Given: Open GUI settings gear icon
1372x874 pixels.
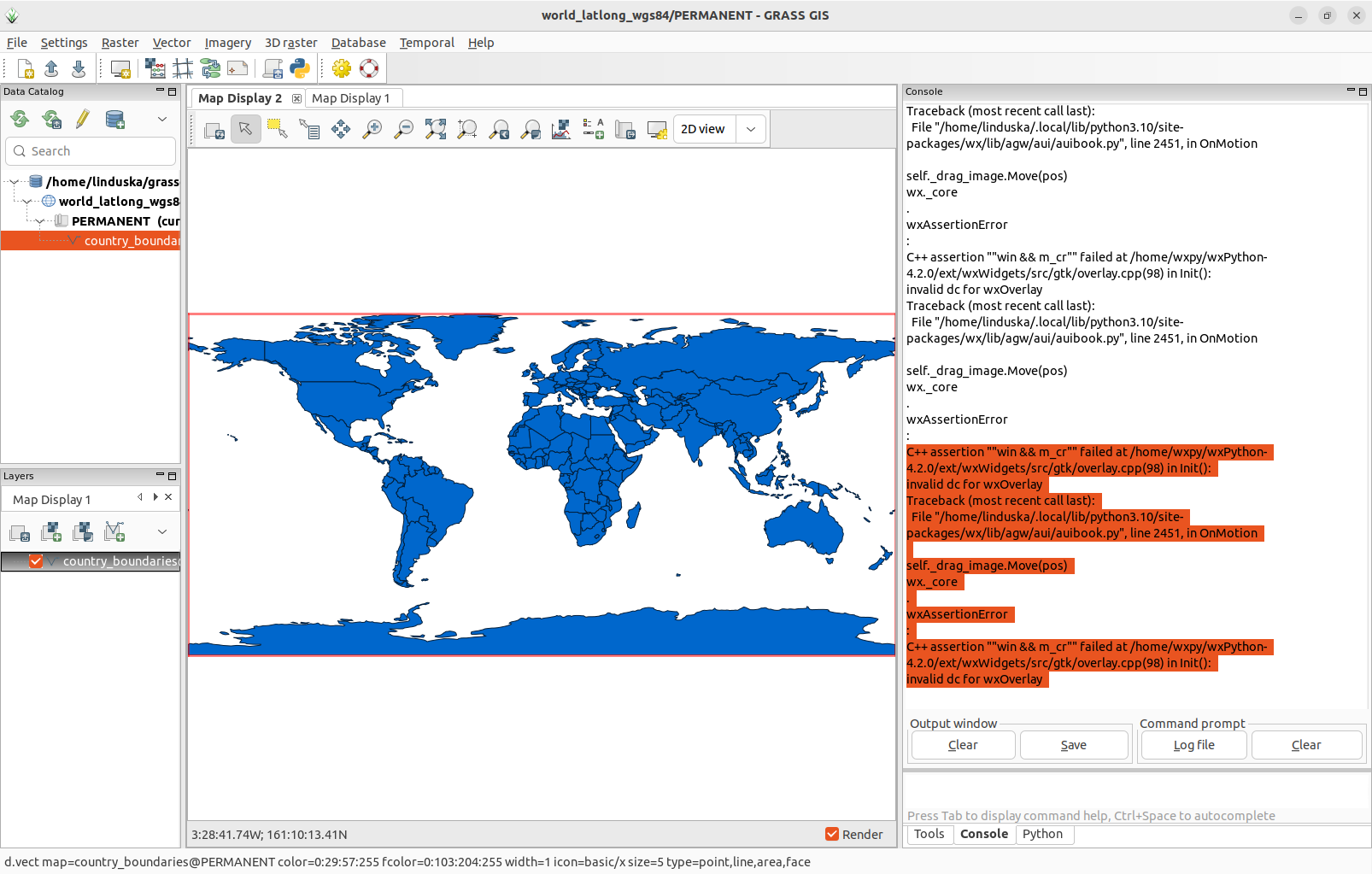Looking at the screenshot, I should (x=342, y=68).
